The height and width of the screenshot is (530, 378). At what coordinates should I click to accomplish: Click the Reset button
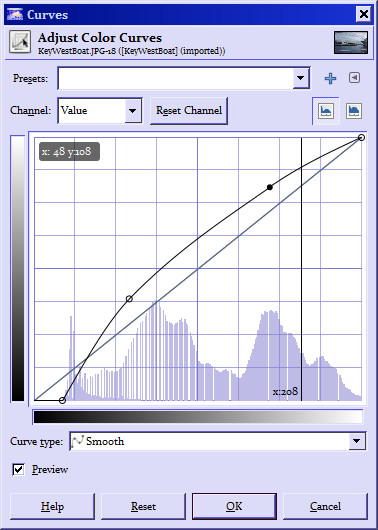click(x=143, y=506)
